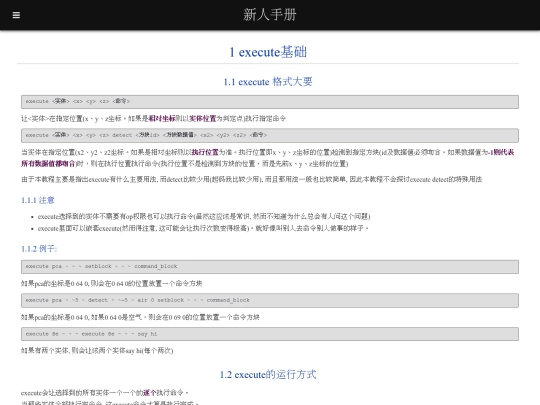Click the '1.1.2 例子:' subheading

pyautogui.click(x=39, y=249)
